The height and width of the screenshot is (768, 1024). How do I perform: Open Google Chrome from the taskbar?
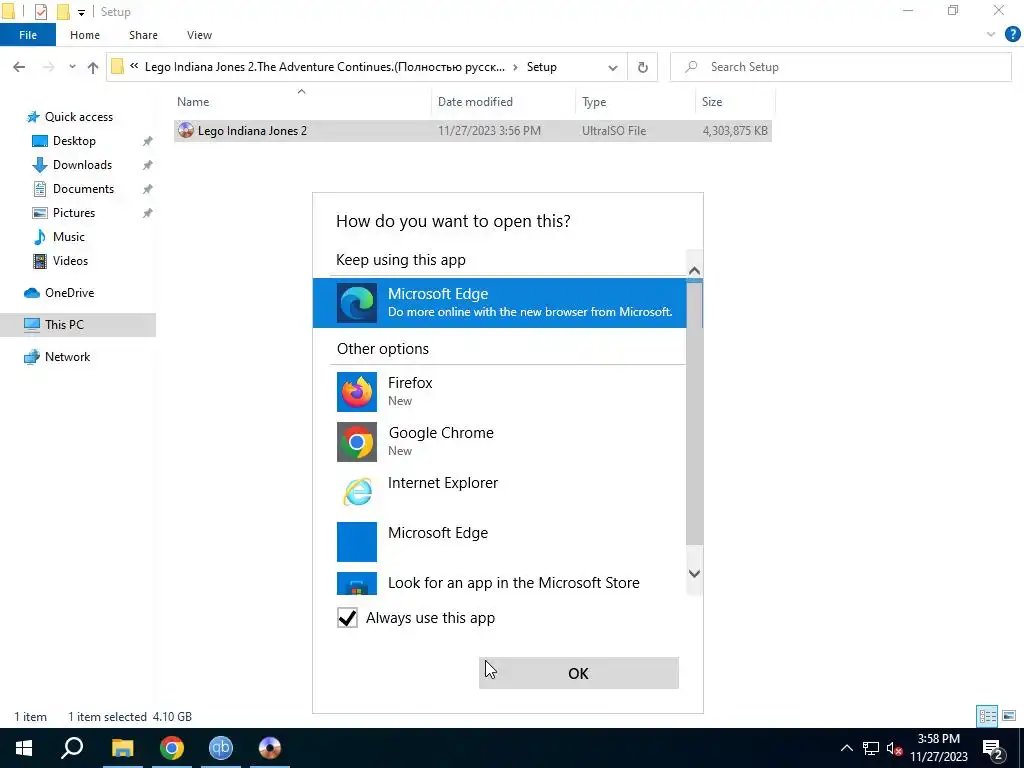[x=171, y=748]
